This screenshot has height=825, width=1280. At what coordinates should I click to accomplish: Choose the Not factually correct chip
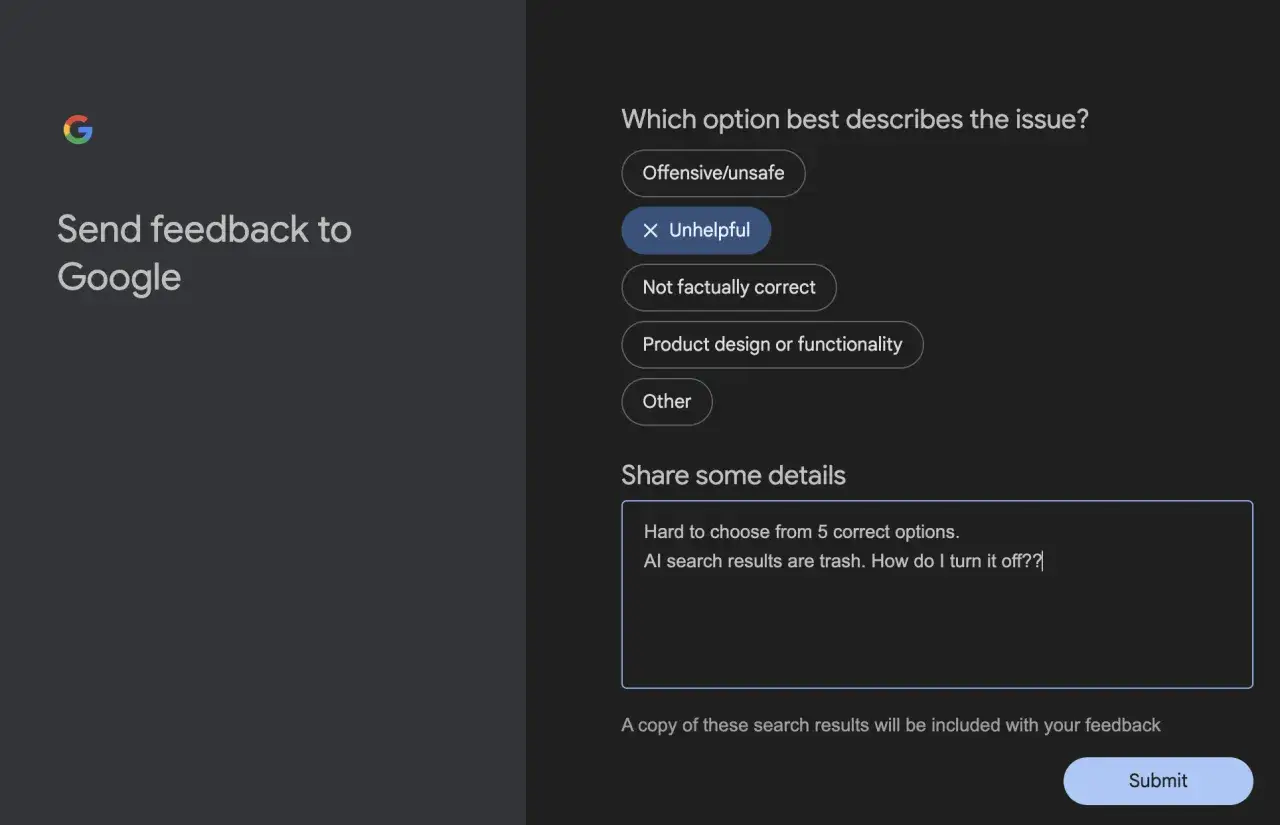[x=728, y=288]
